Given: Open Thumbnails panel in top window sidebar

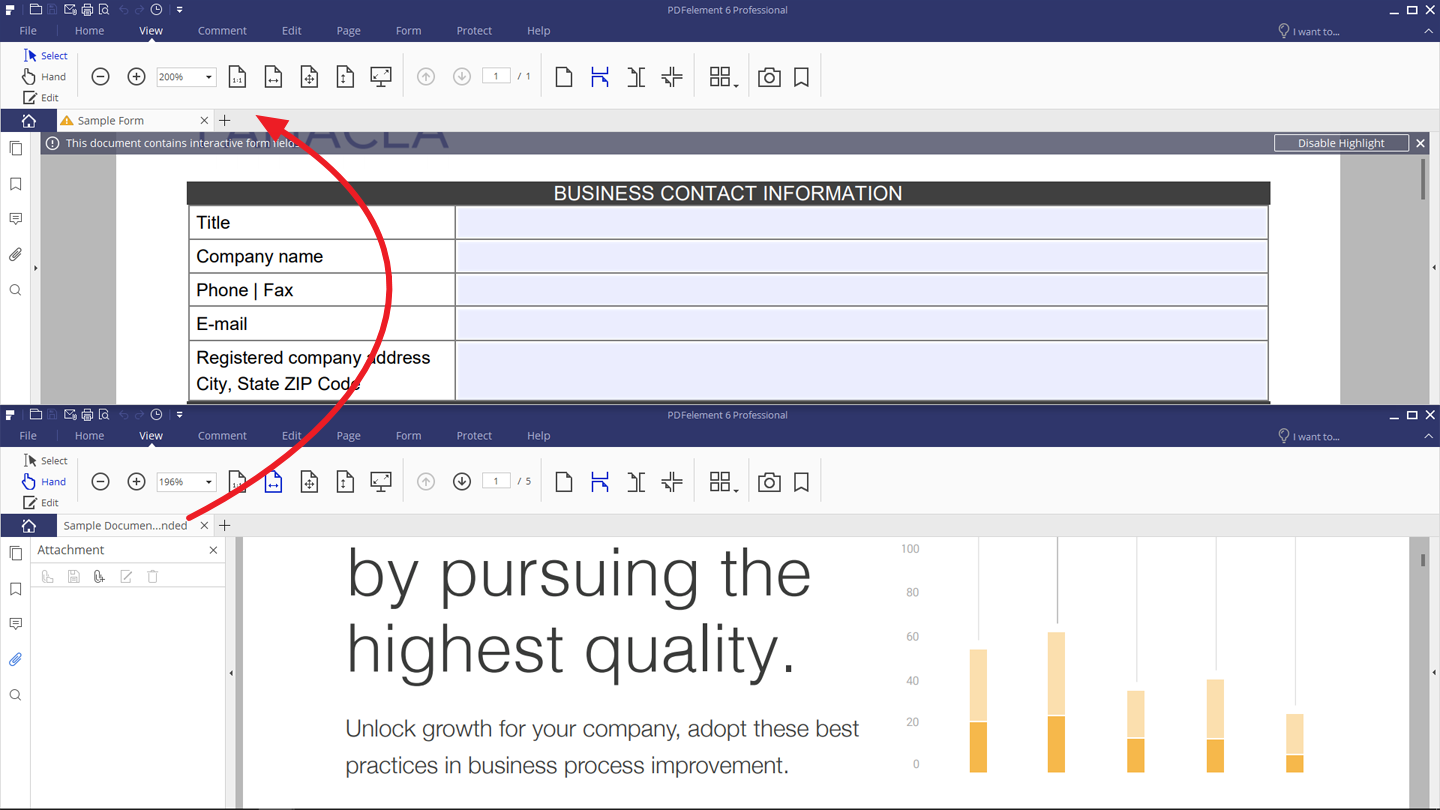Looking at the screenshot, I should click(x=15, y=148).
